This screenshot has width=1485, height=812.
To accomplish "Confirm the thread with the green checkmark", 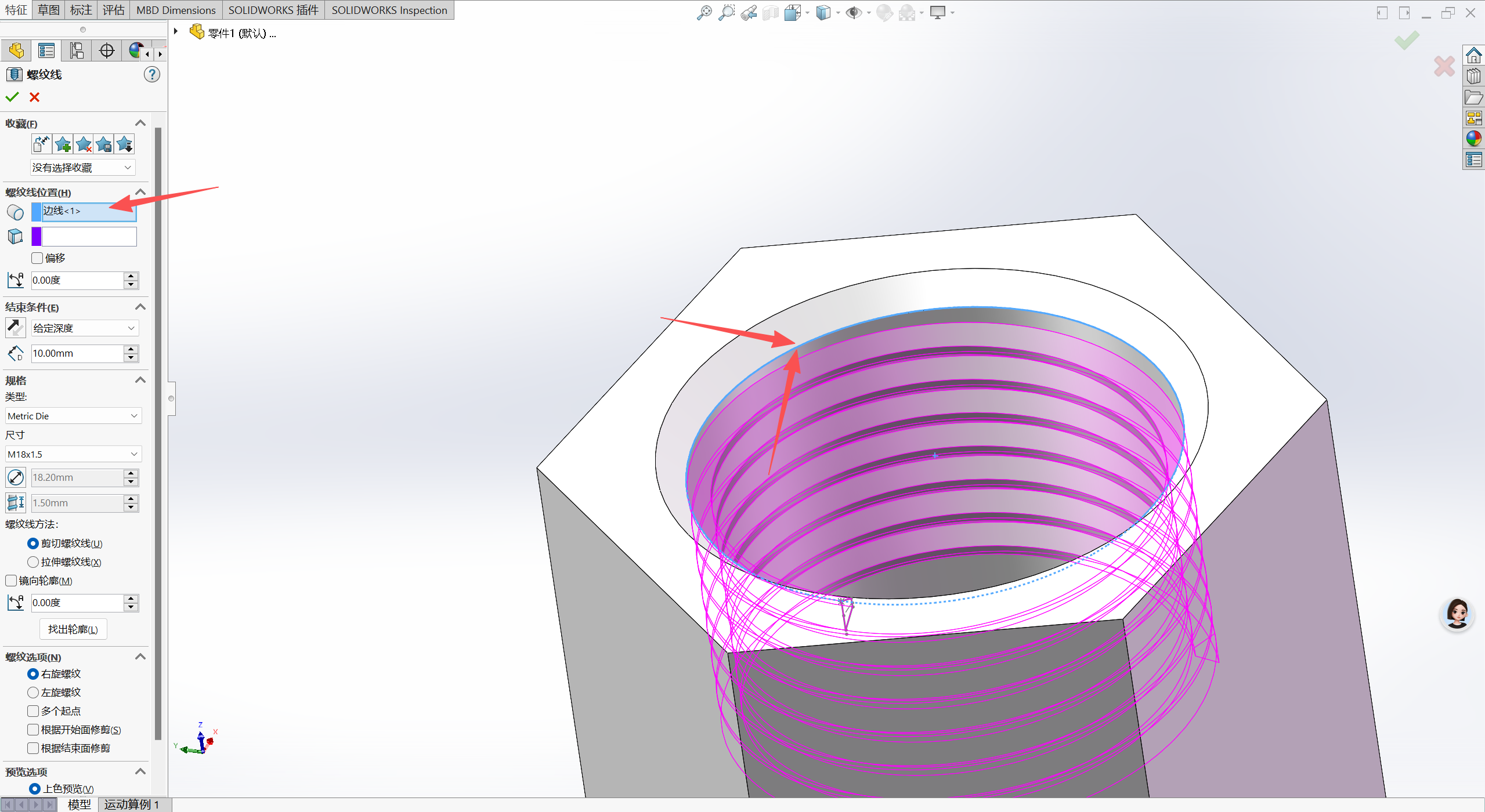I will pyautogui.click(x=12, y=97).
